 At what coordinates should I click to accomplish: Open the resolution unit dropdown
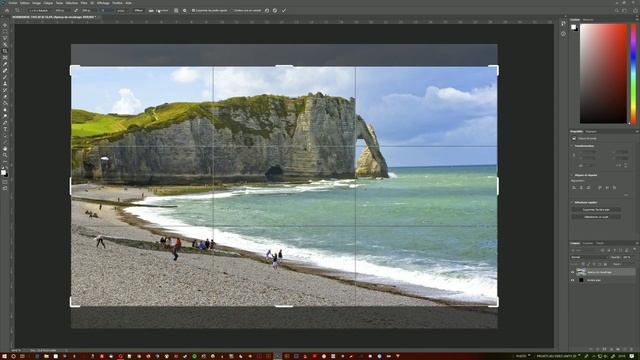pos(122,11)
